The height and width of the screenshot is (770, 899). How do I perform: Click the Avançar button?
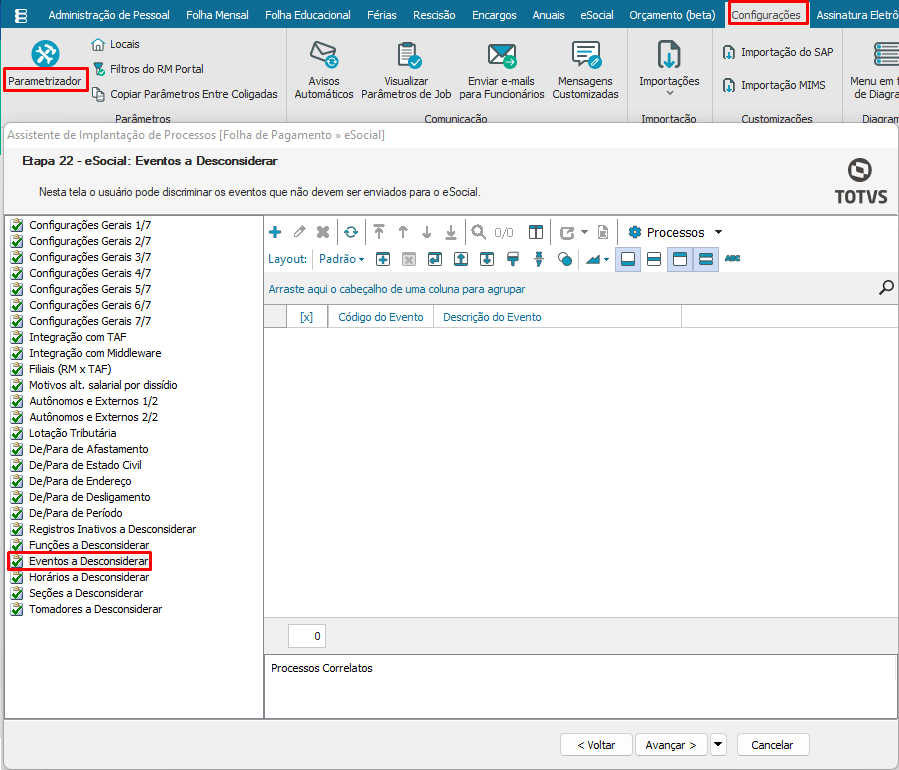click(x=670, y=744)
